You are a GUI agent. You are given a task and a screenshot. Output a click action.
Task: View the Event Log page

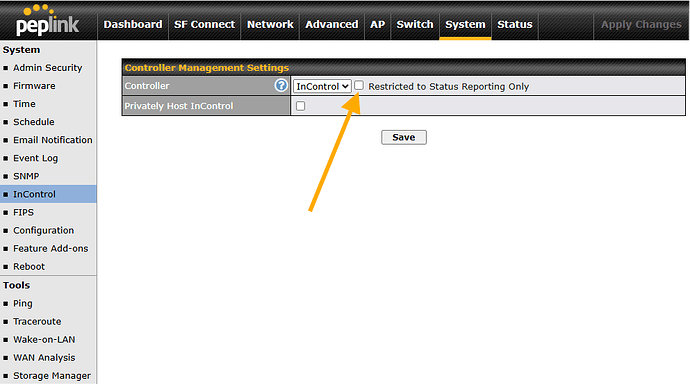(36, 158)
